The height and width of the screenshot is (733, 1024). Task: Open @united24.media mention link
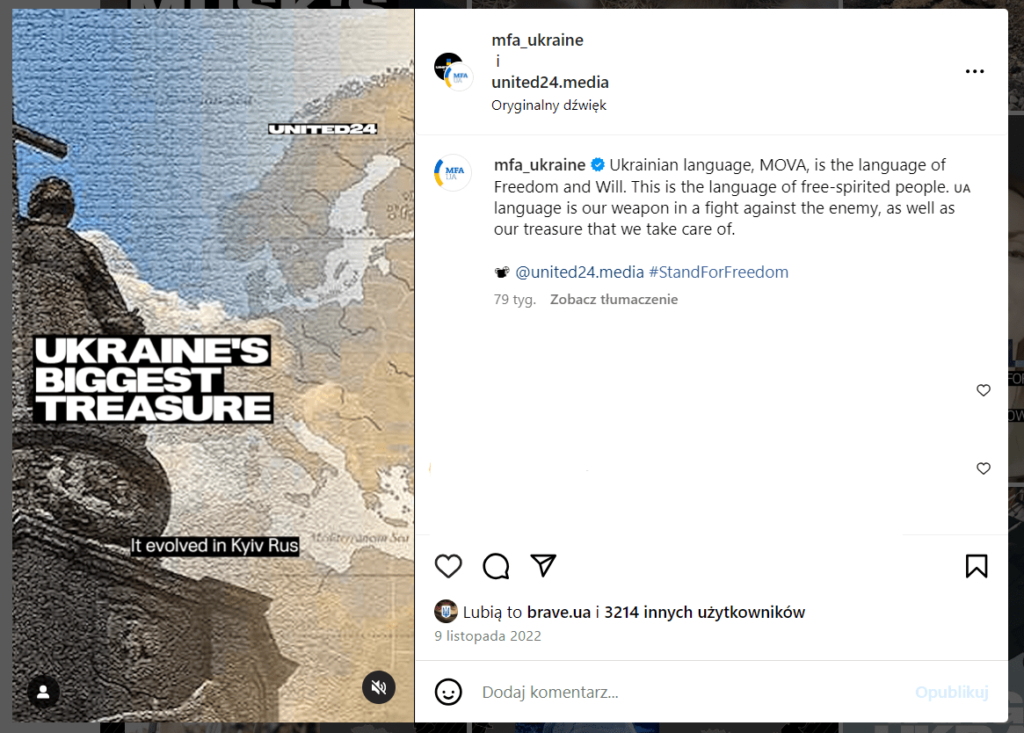(579, 272)
